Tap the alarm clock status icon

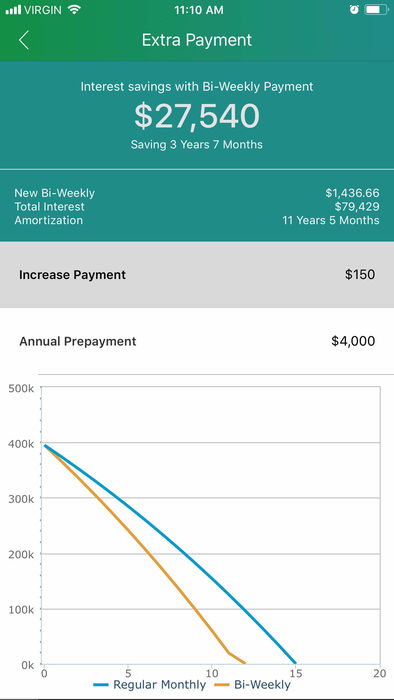(x=354, y=10)
